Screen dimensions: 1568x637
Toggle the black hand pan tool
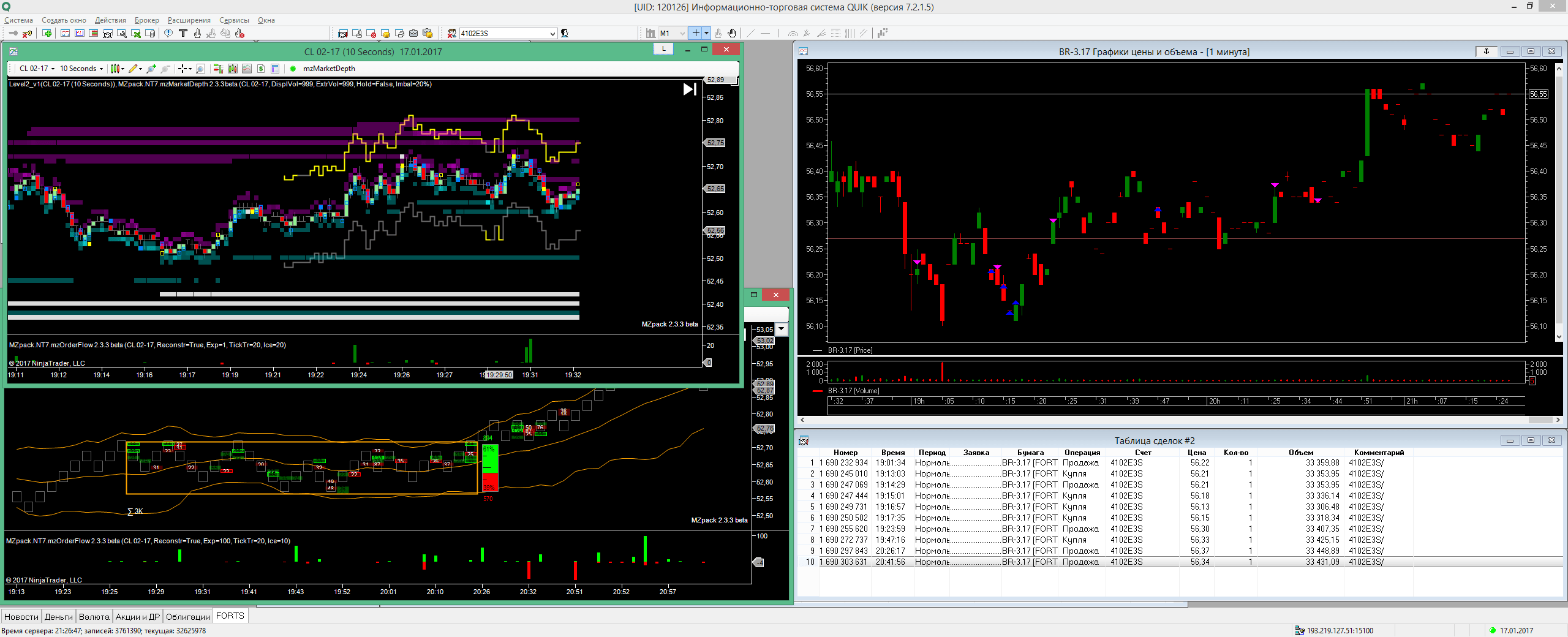pos(732,33)
